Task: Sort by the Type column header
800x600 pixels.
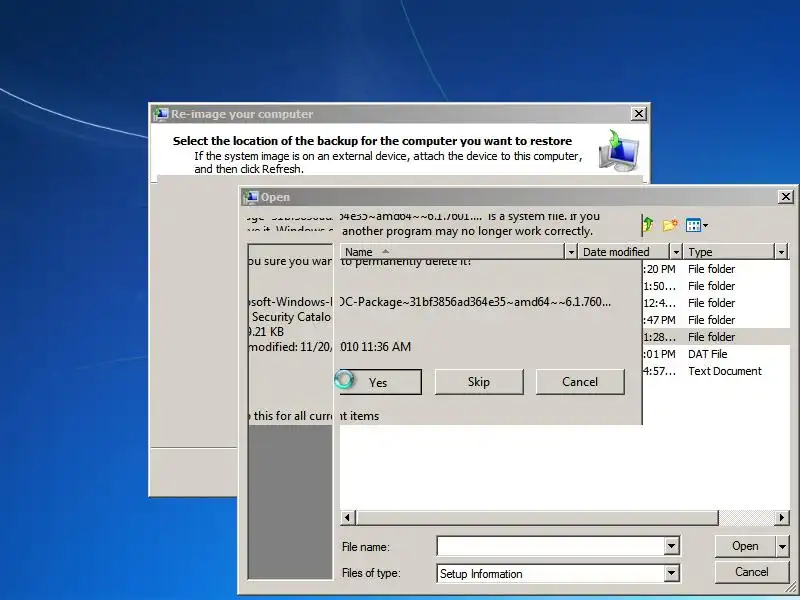Action: tap(729, 252)
